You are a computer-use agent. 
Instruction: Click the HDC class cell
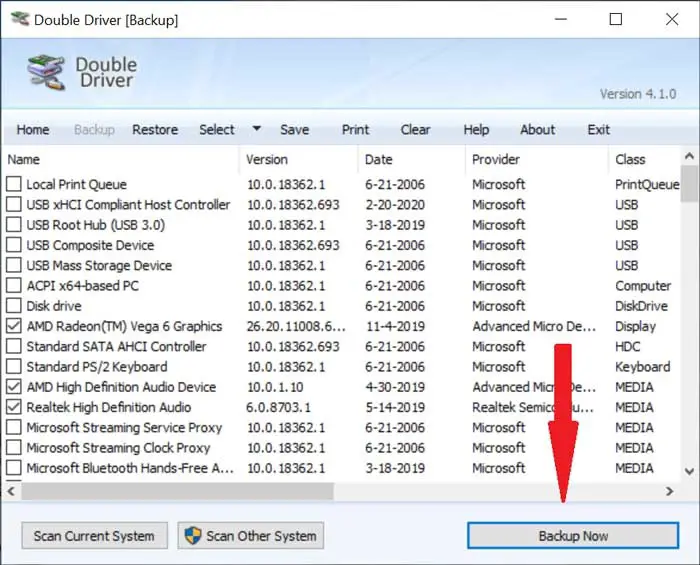(x=627, y=347)
